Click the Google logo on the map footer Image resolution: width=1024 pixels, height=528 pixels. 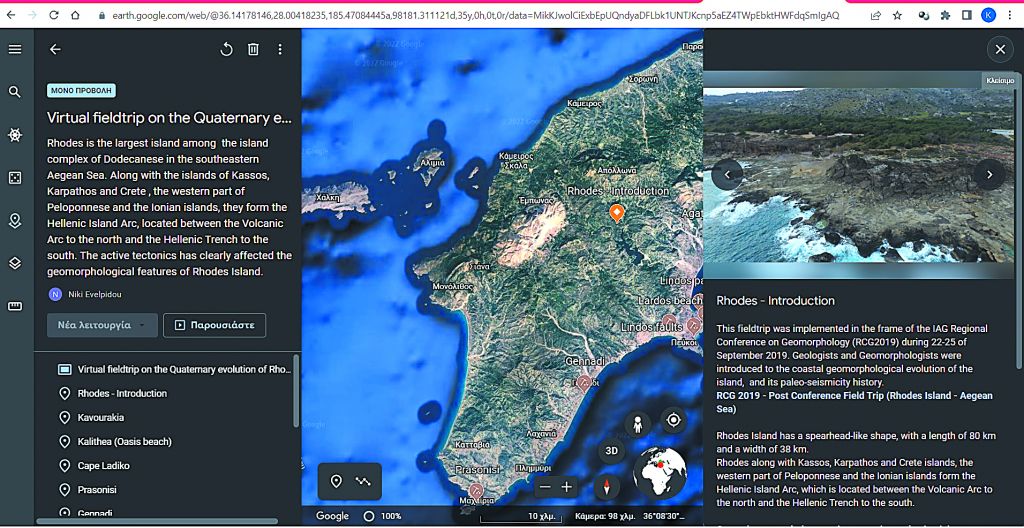point(332,516)
